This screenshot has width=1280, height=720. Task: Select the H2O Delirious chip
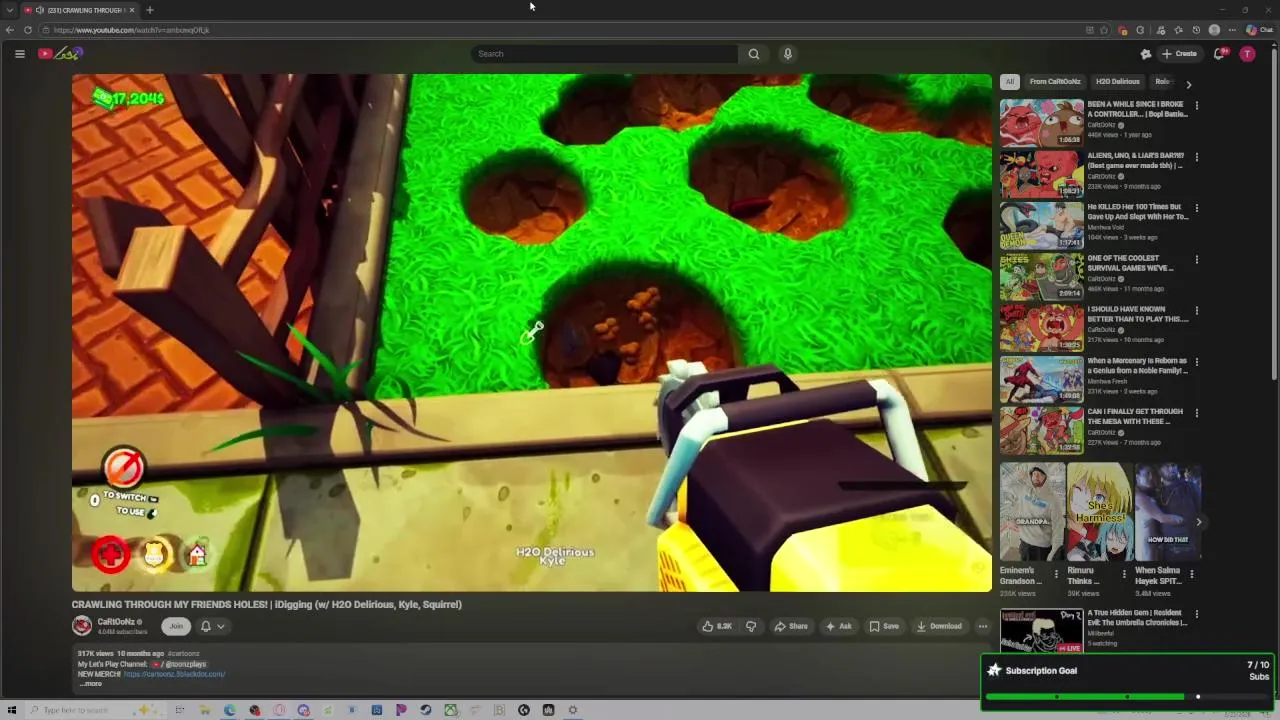point(1117,82)
